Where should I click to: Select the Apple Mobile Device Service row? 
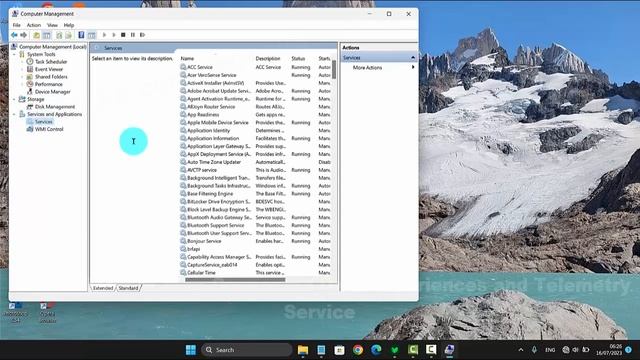point(255,122)
